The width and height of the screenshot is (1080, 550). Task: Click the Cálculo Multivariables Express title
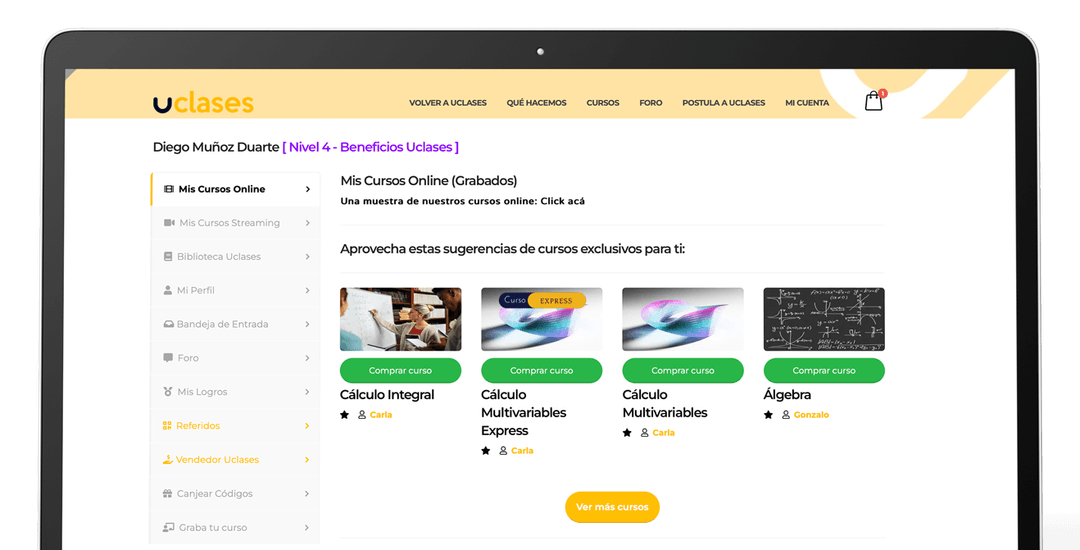523,413
